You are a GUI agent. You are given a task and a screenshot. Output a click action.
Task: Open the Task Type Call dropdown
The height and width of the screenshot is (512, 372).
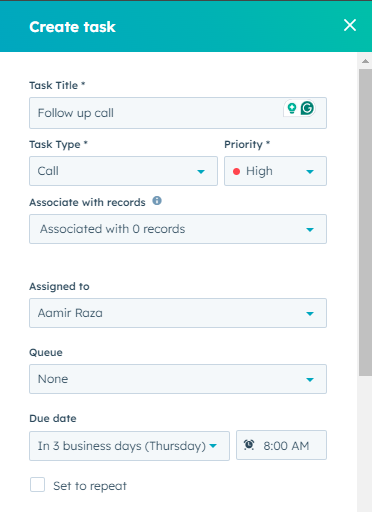[x=123, y=171]
